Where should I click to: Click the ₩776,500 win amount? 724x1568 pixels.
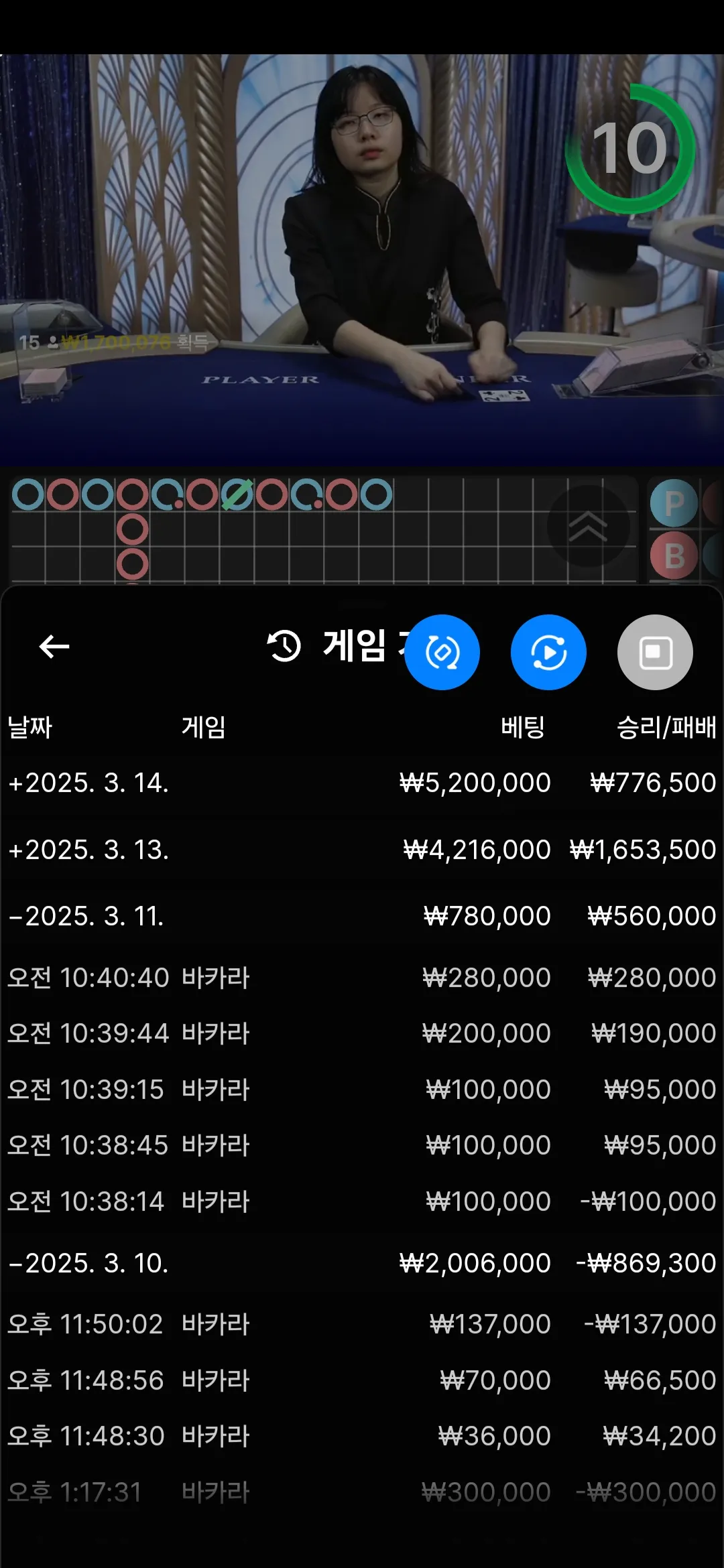coord(653,783)
